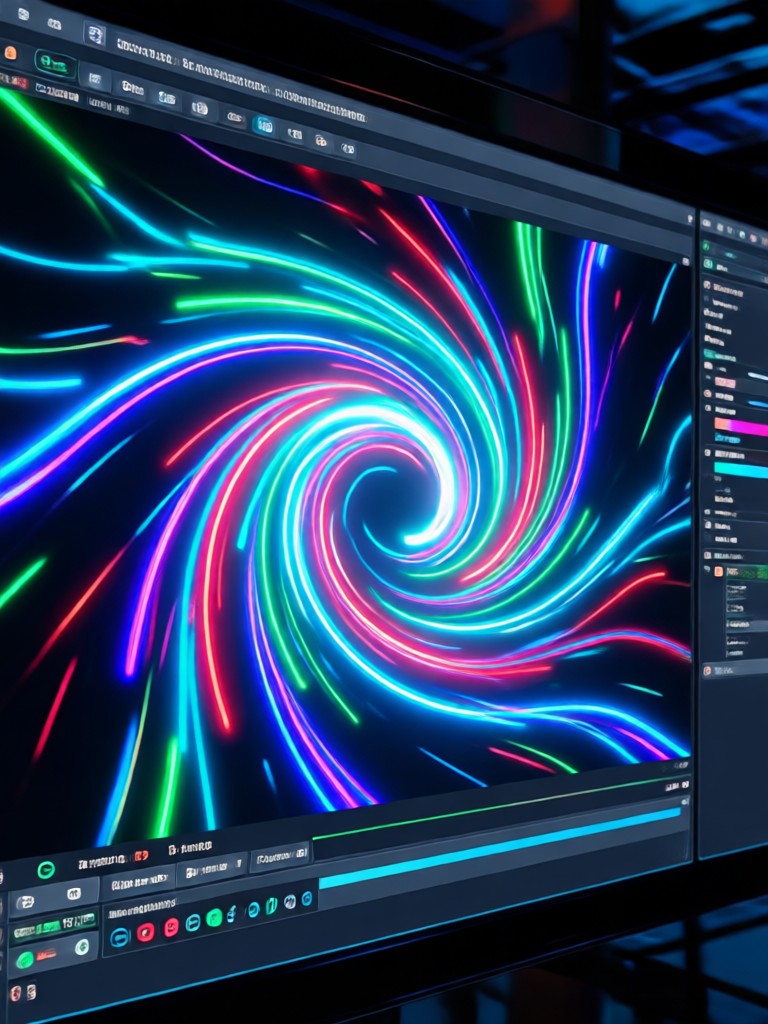Click the last blue ring icon in bottom row
This screenshot has height=1024, width=768.
click(306, 899)
